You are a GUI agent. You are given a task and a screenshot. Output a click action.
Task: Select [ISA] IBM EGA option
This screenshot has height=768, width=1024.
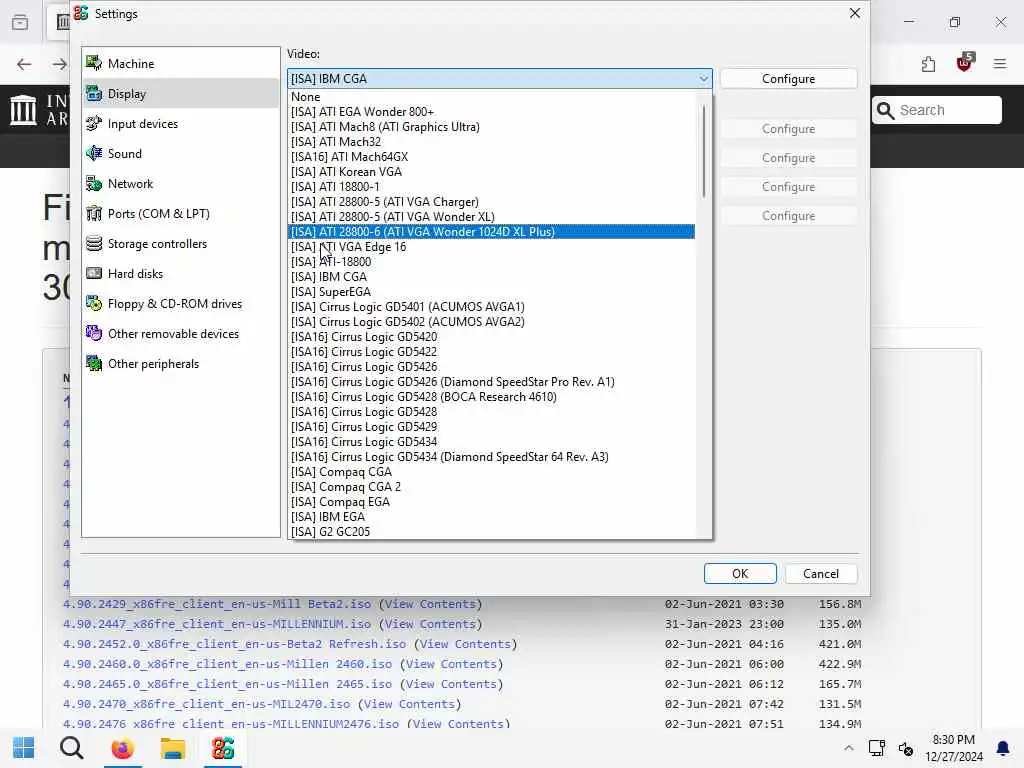(x=491, y=517)
